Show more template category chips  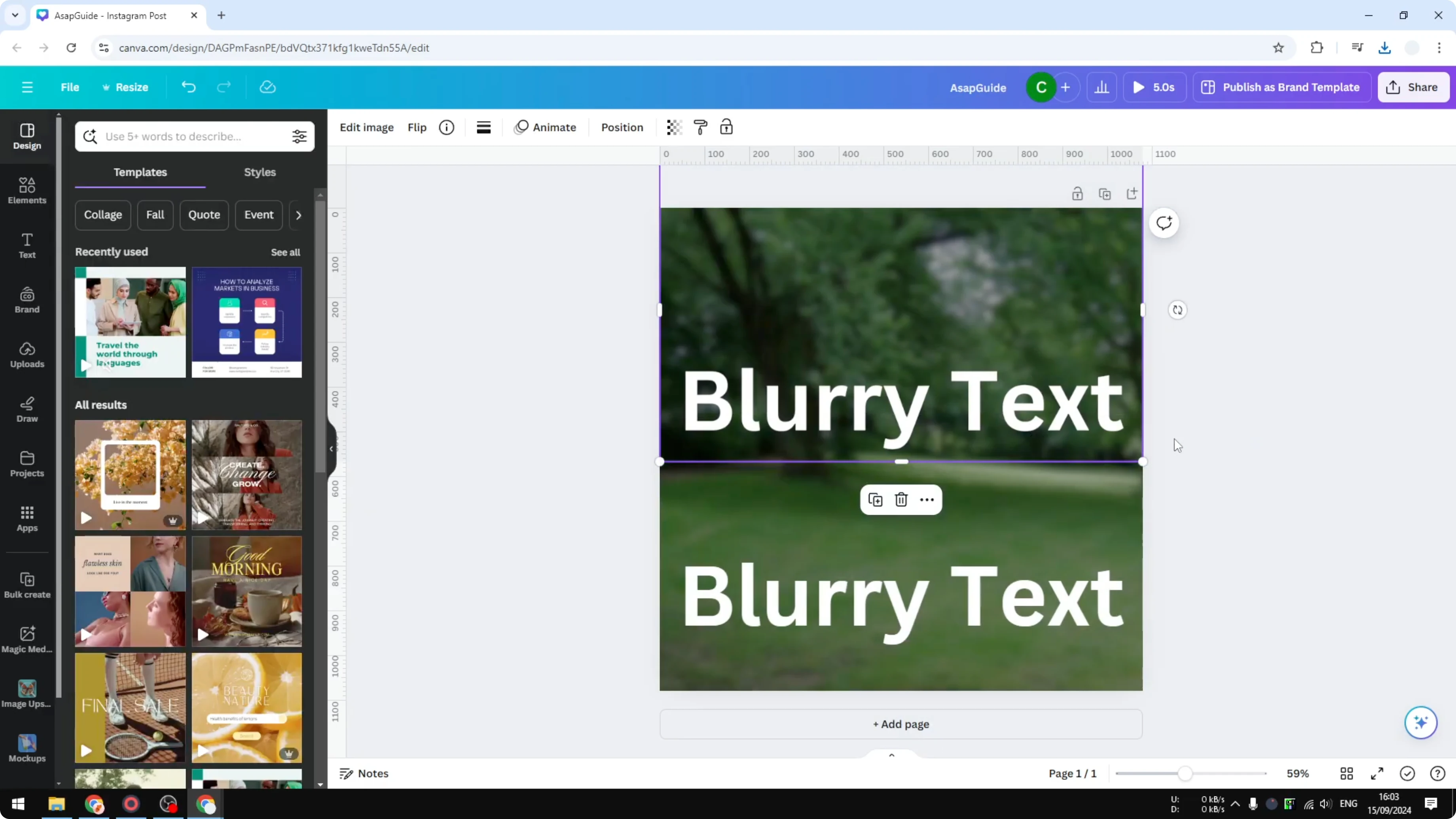pos(298,215)
